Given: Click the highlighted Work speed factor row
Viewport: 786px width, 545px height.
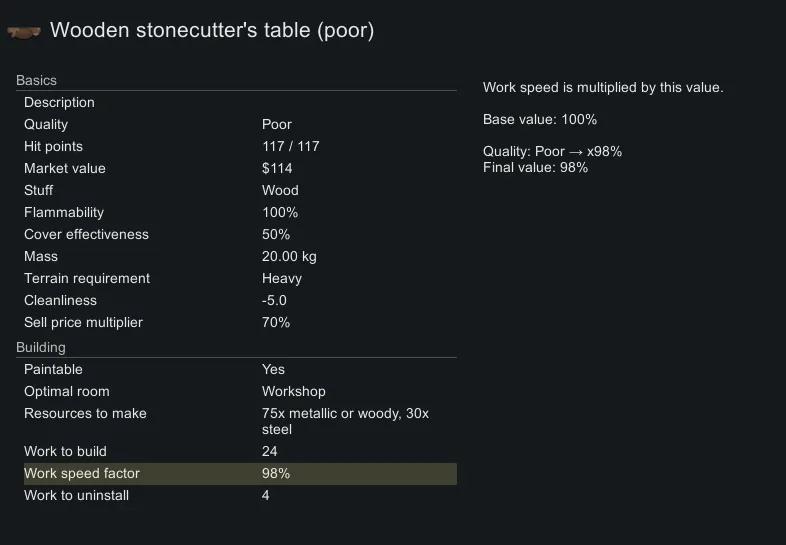Looking at the screenshot, I should (236, 473).
